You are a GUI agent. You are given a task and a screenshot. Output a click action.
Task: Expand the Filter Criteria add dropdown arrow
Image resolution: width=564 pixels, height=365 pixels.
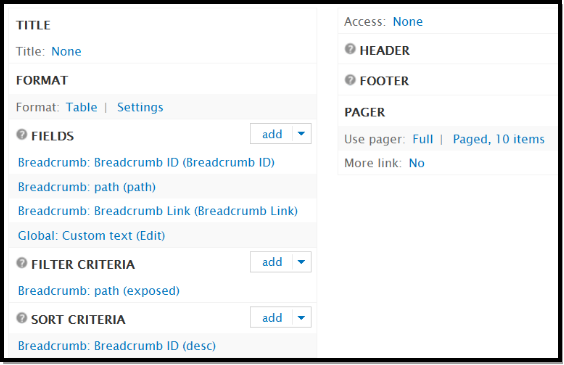point(301,262)
